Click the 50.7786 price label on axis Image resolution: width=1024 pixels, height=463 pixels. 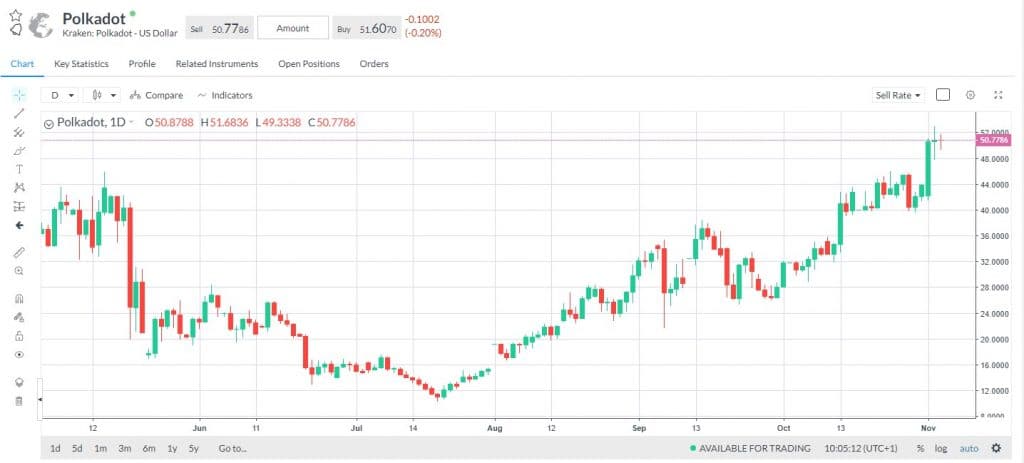(993, 140)
